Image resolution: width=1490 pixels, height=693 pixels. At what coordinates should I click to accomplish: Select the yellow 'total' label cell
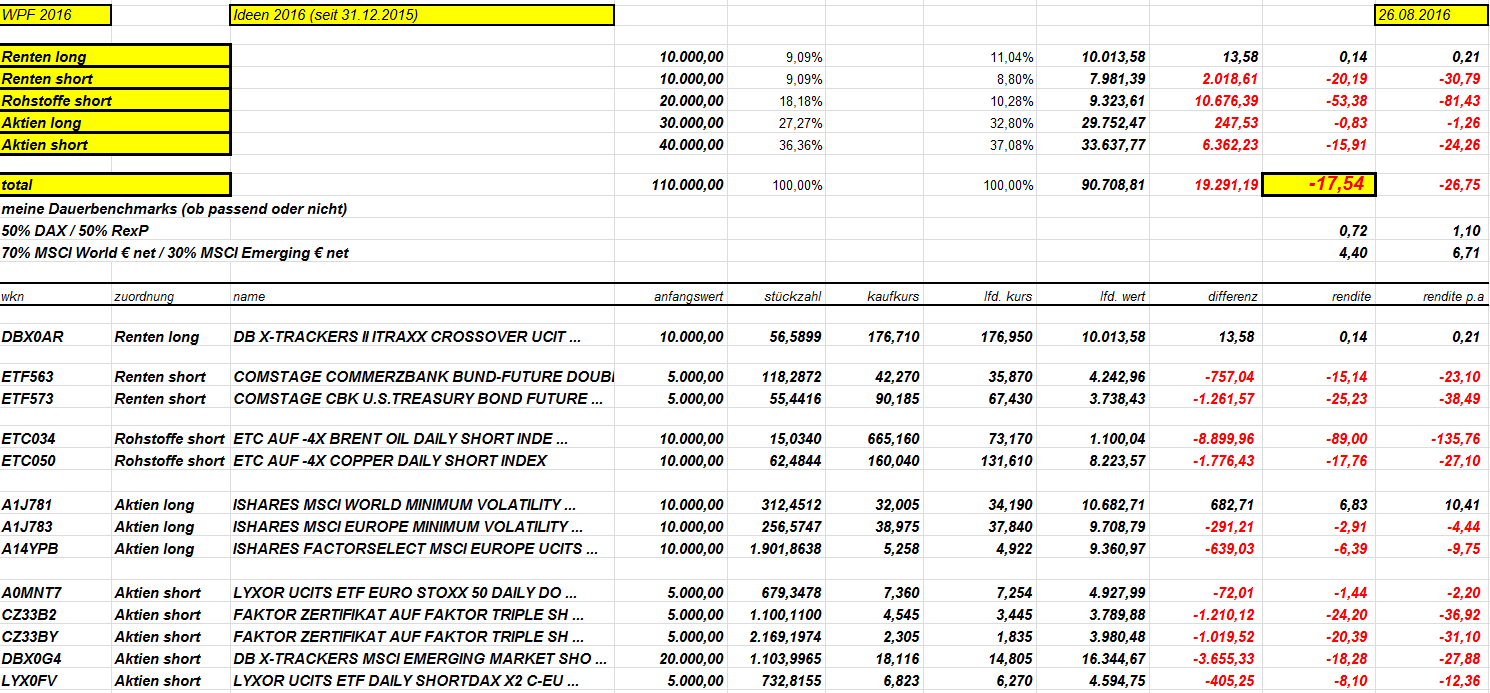click(x=115, y=185)
